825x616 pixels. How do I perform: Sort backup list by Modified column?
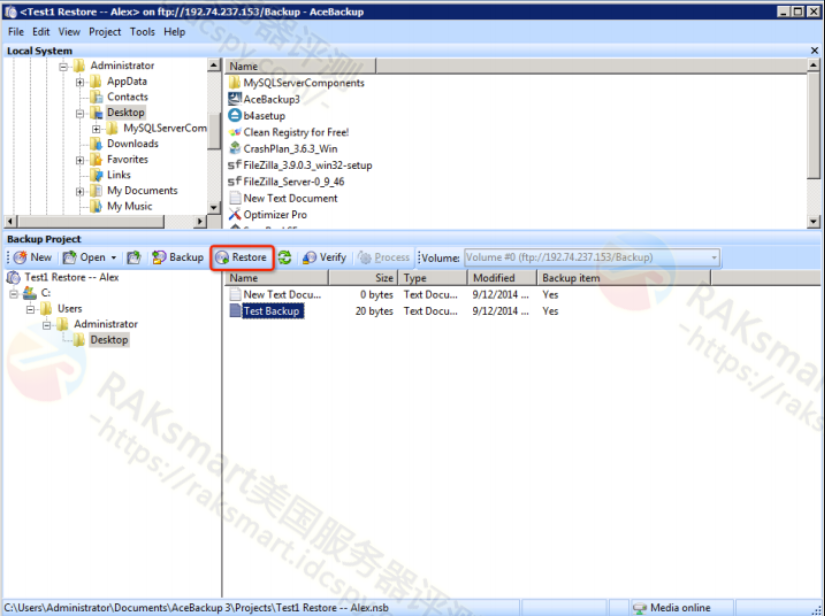(501, 278)
